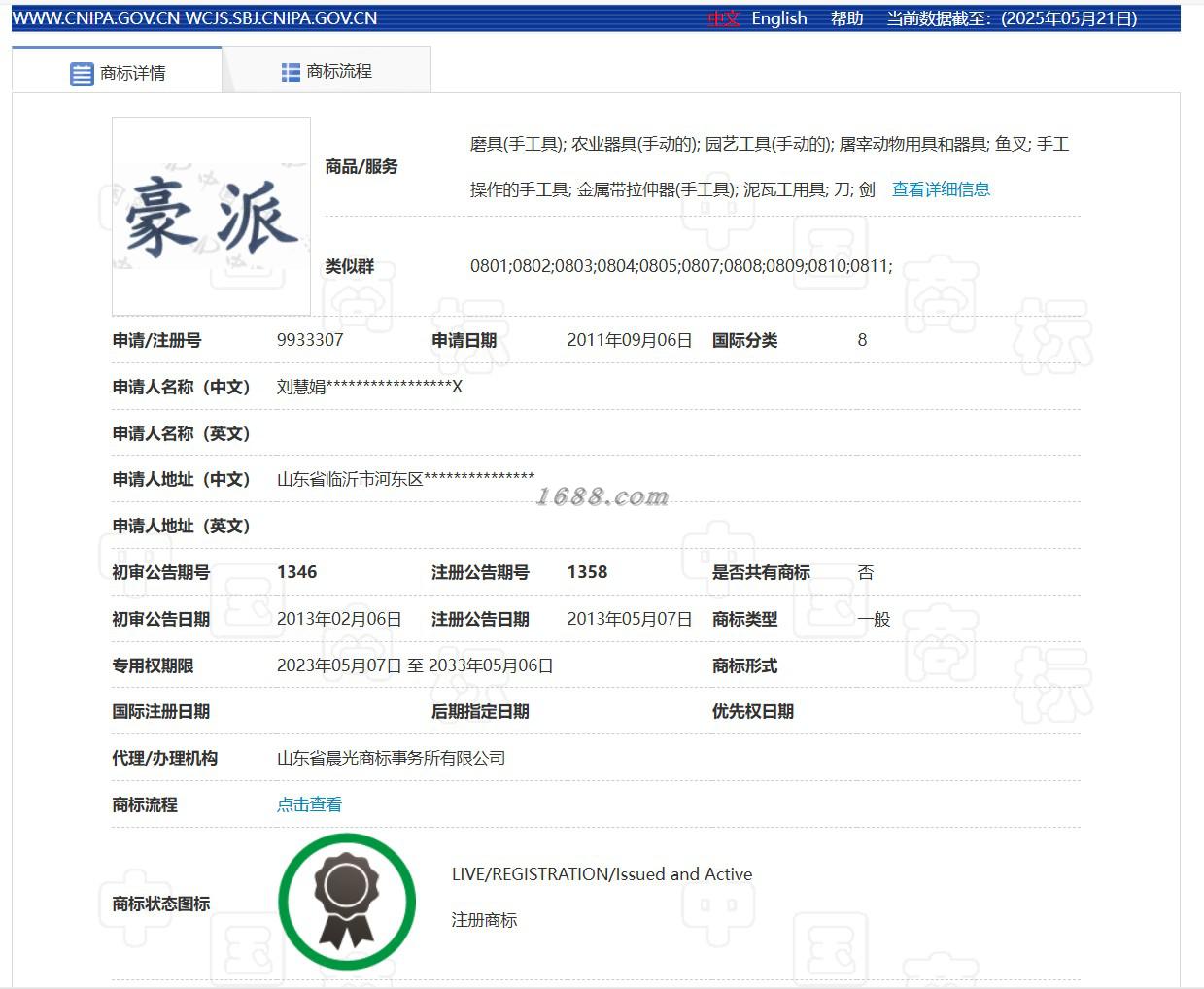
Task: Select the exclusive right period 2023年05月07日 至 2033年05月06日
Action: [415, 665]
